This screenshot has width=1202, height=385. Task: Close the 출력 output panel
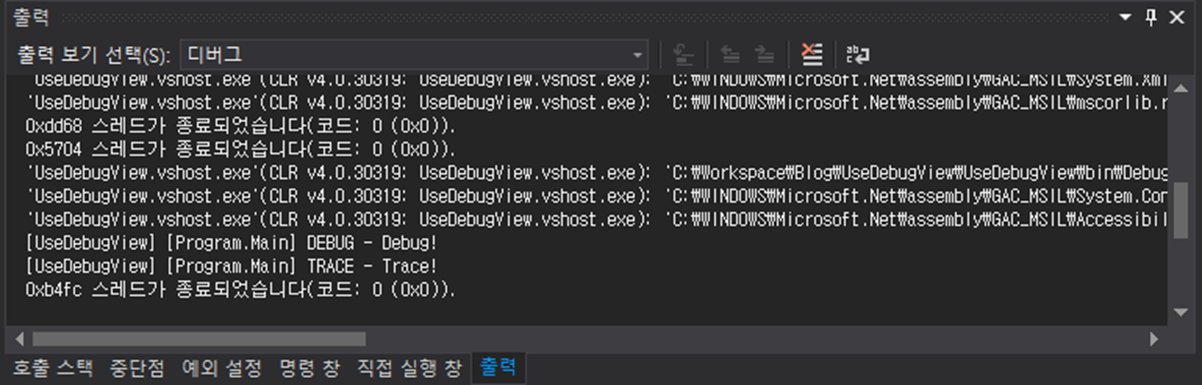point(1176,17)
